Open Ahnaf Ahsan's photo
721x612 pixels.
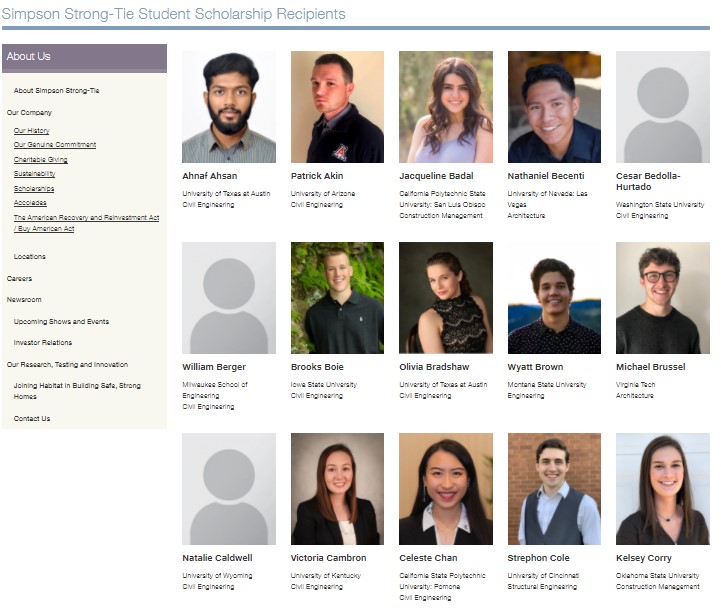coord(229,107)
